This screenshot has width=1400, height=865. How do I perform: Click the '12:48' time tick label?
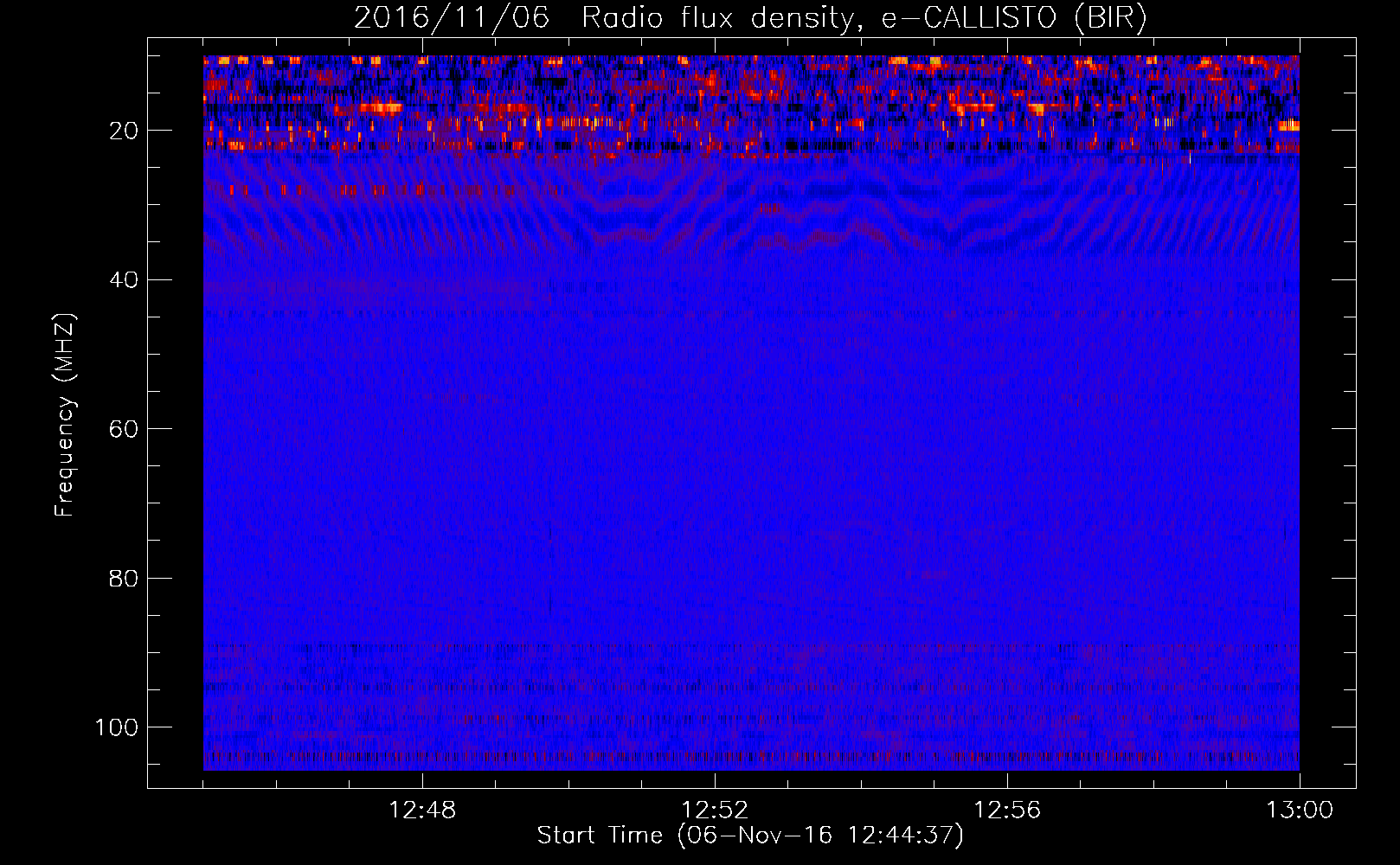point(422,811)
